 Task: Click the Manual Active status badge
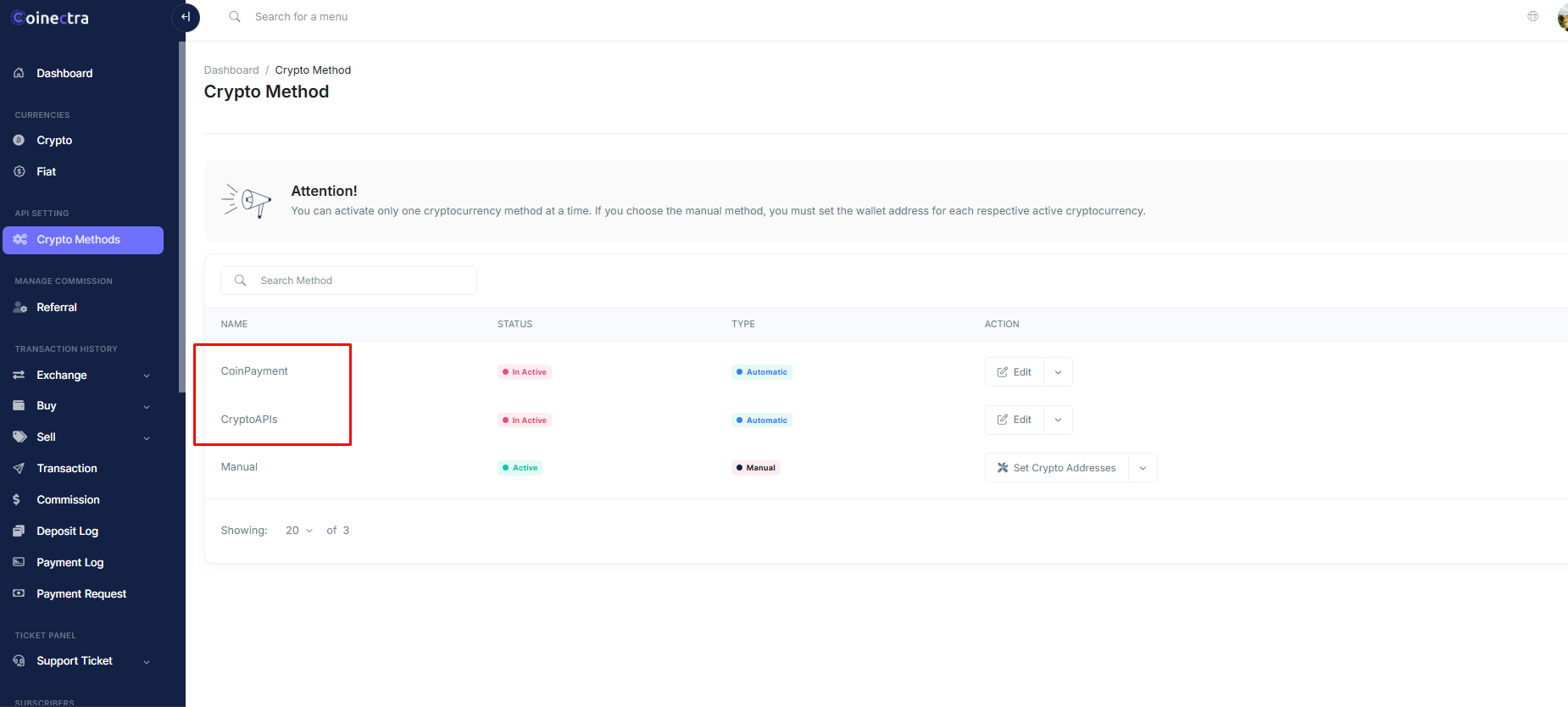[520, 468]
